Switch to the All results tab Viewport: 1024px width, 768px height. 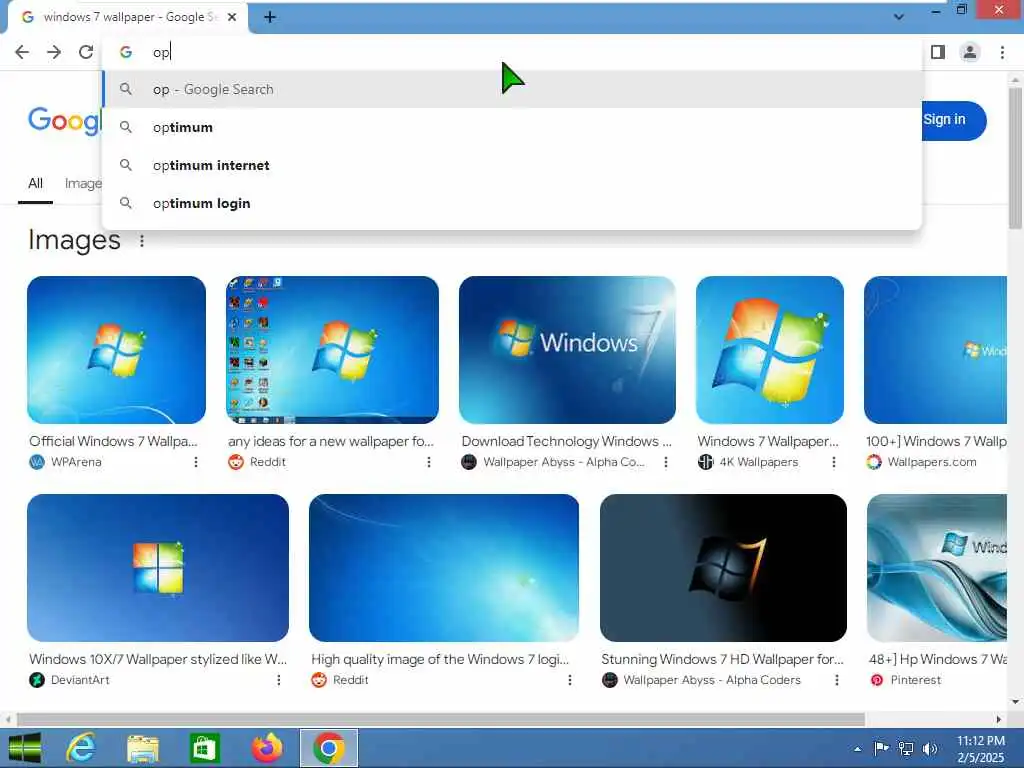[x=35, y=184]
